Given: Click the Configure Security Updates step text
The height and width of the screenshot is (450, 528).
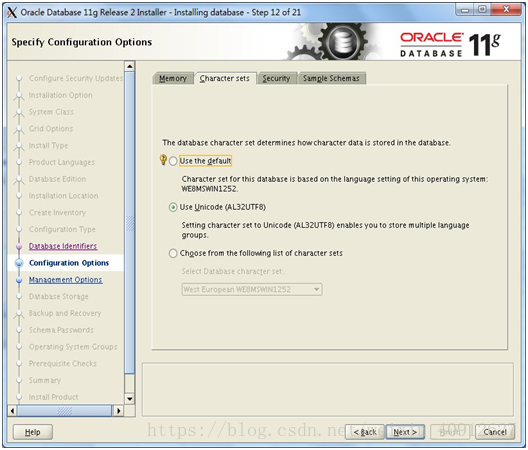Looking at the screenshot, I should pos(76,78).
